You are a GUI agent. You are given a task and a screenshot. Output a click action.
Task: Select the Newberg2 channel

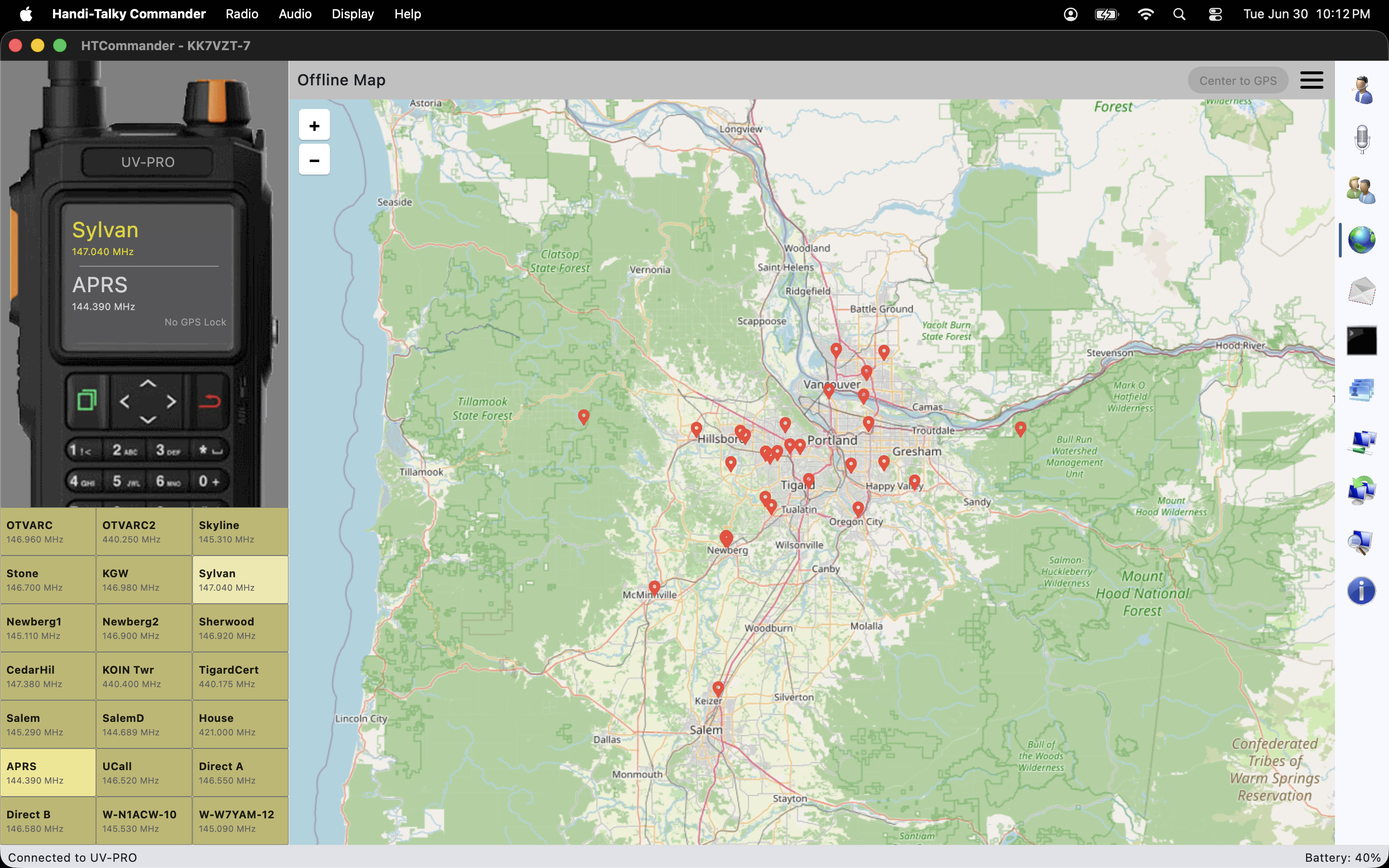(x=144, y=628)
